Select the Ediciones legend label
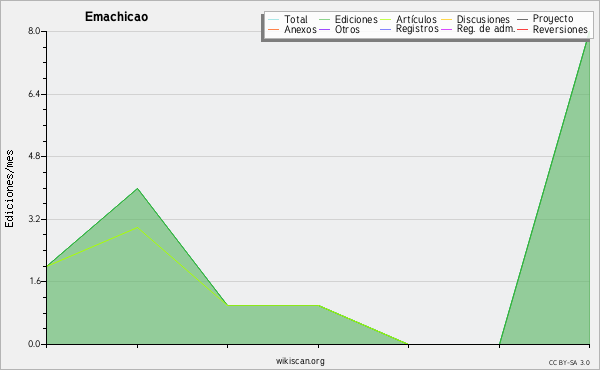Viewport: 600px width, 370px height. [356, 19]
